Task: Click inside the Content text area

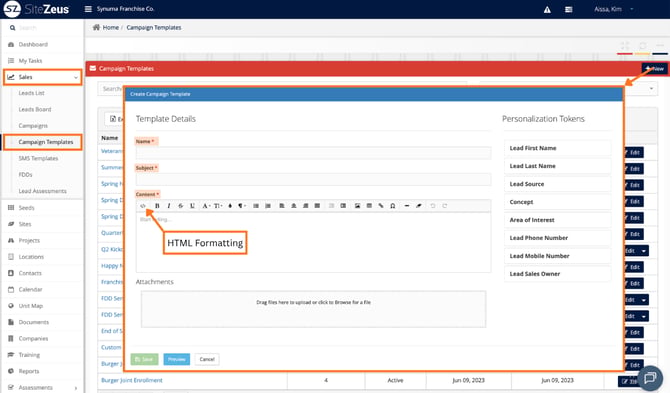Action: click(313, 242)
